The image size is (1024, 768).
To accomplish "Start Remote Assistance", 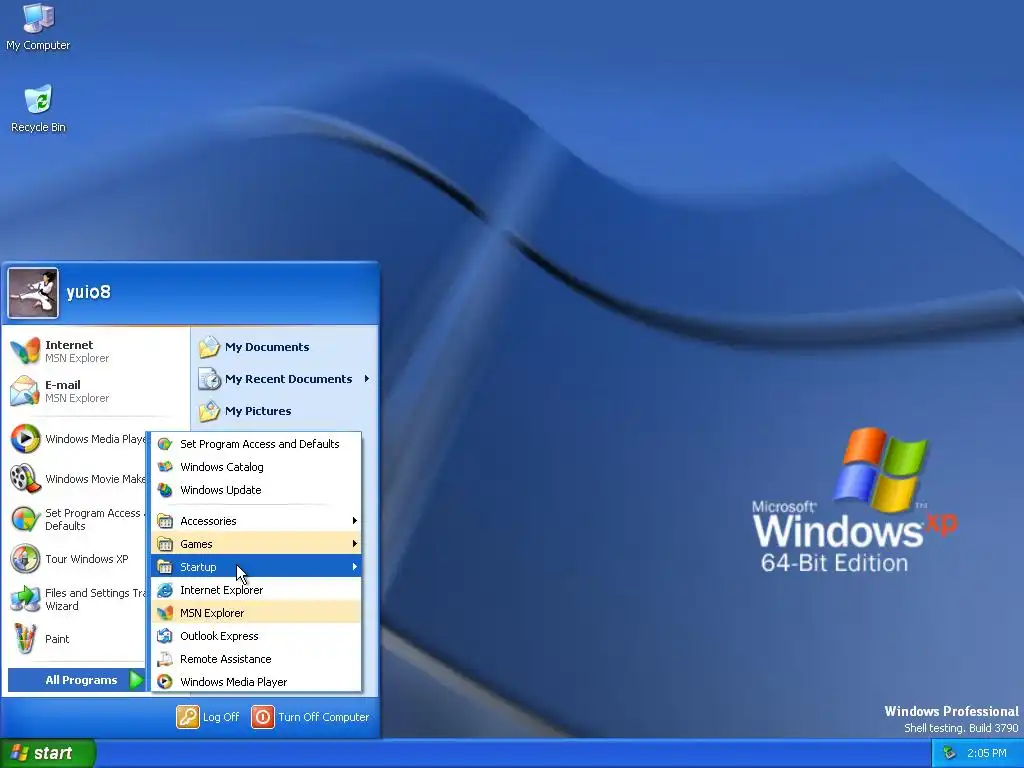I will pos(256,659).
